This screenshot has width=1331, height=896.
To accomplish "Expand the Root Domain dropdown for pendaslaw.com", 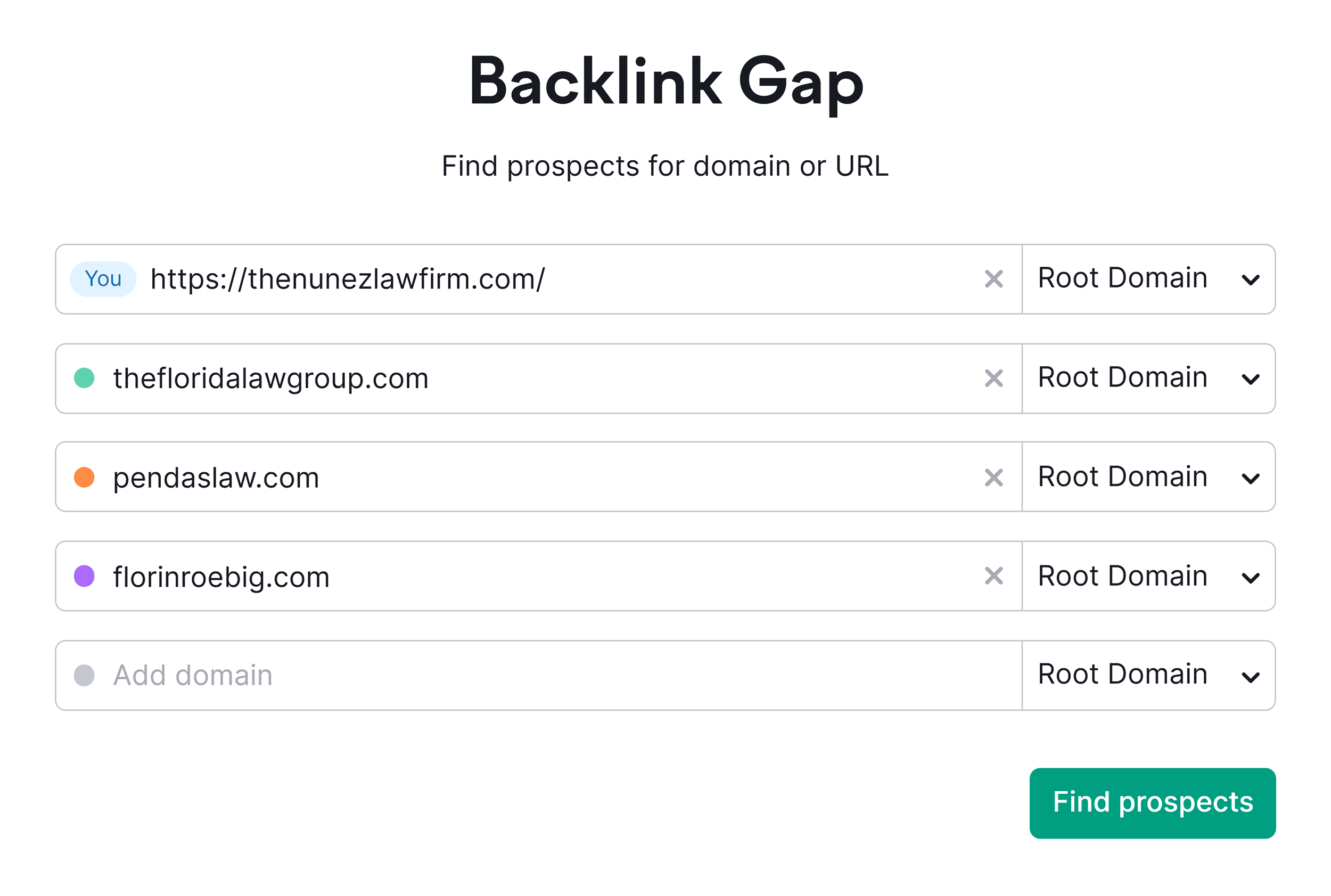I will (x=1148, y=477).
